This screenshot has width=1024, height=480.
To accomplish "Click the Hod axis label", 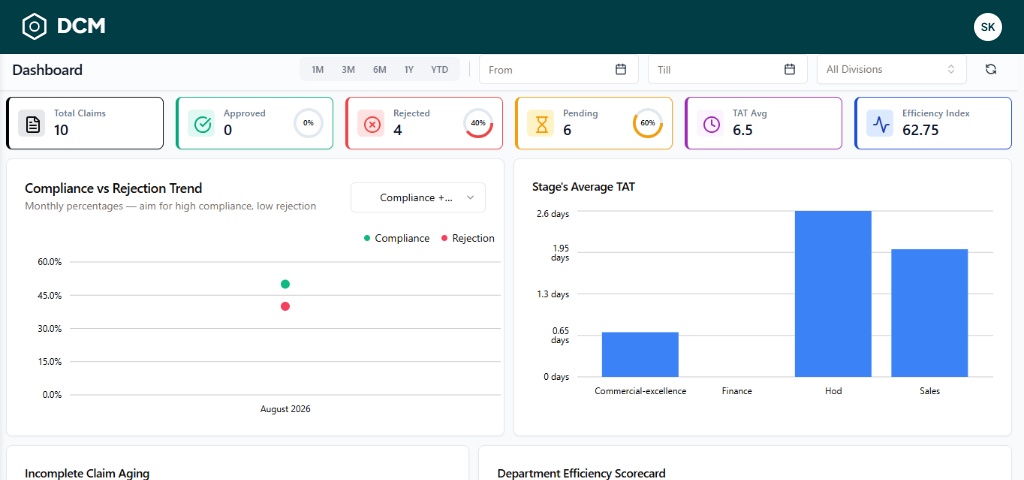I will click(833, 391).
